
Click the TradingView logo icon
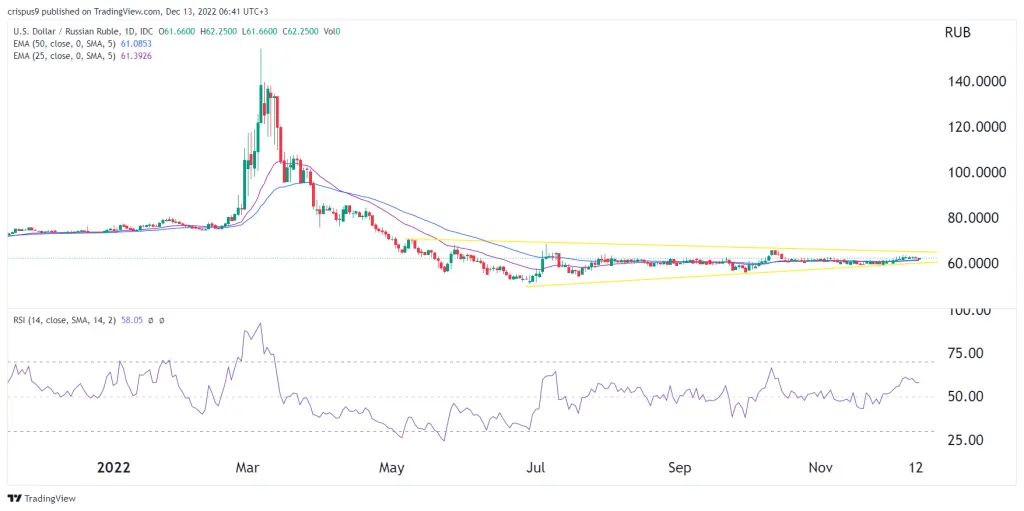[x=14, y=498]
